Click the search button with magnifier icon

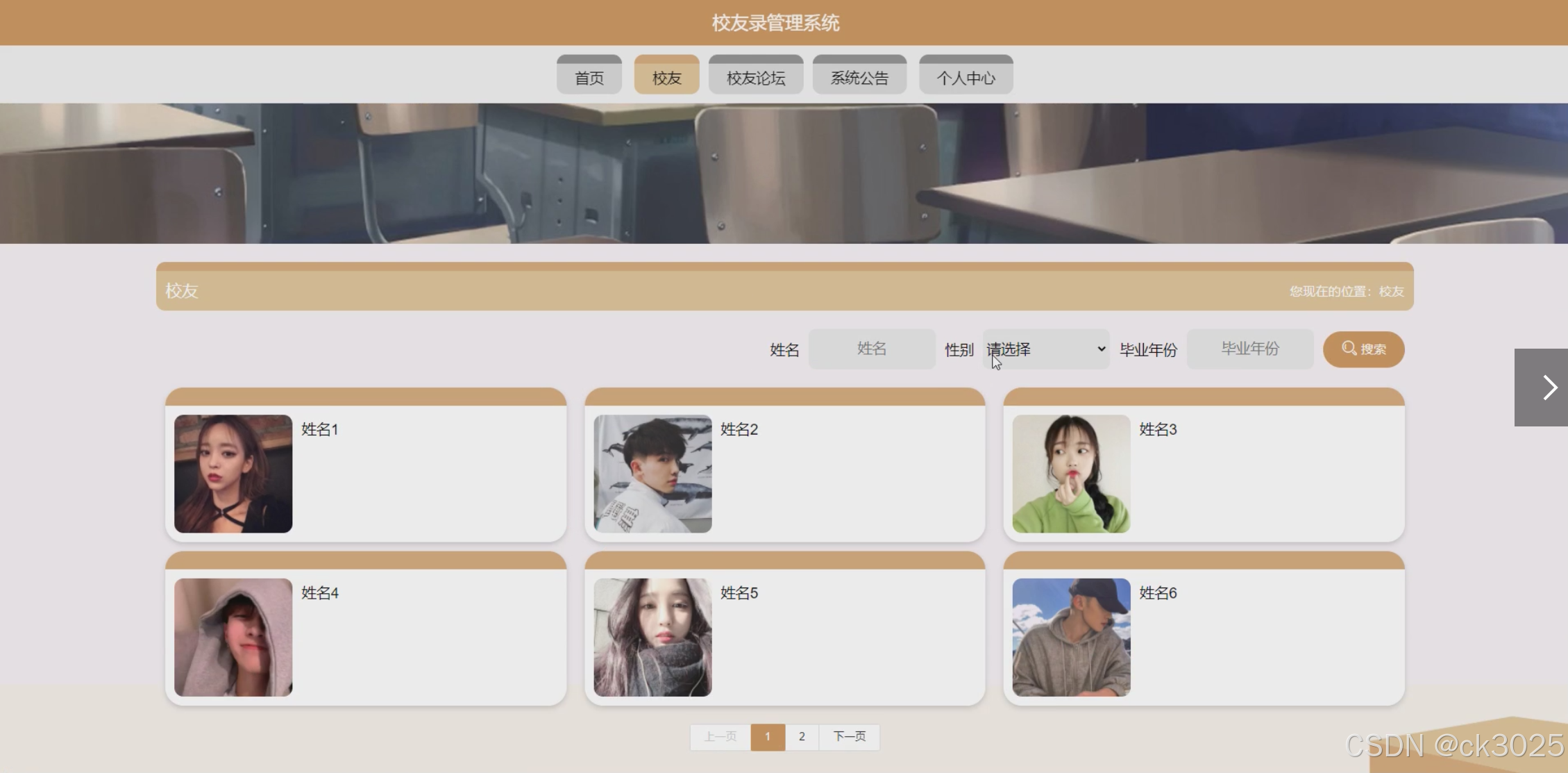click(x=1363, y=349)
